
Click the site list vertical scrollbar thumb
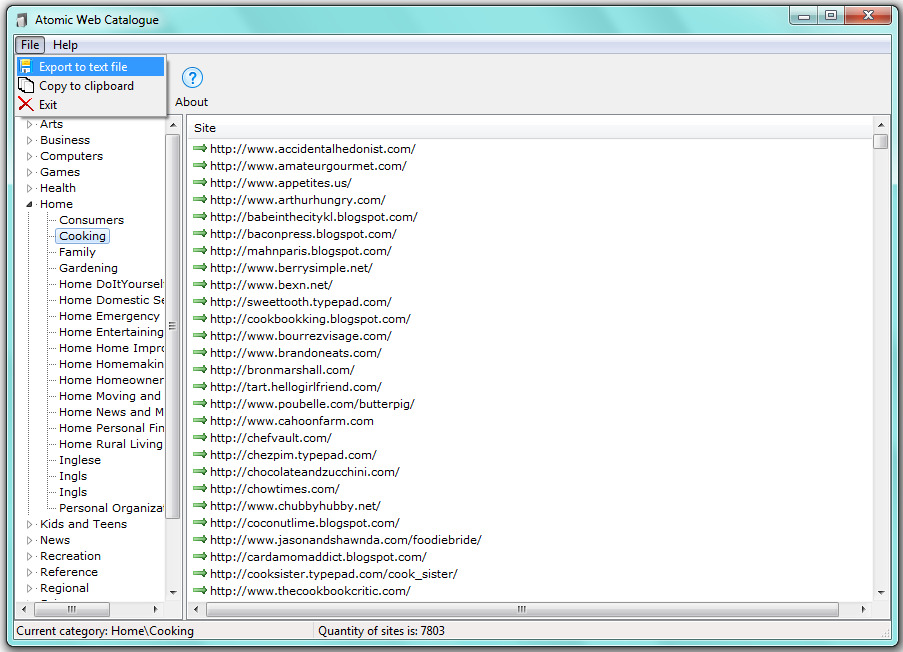point(881,141)
